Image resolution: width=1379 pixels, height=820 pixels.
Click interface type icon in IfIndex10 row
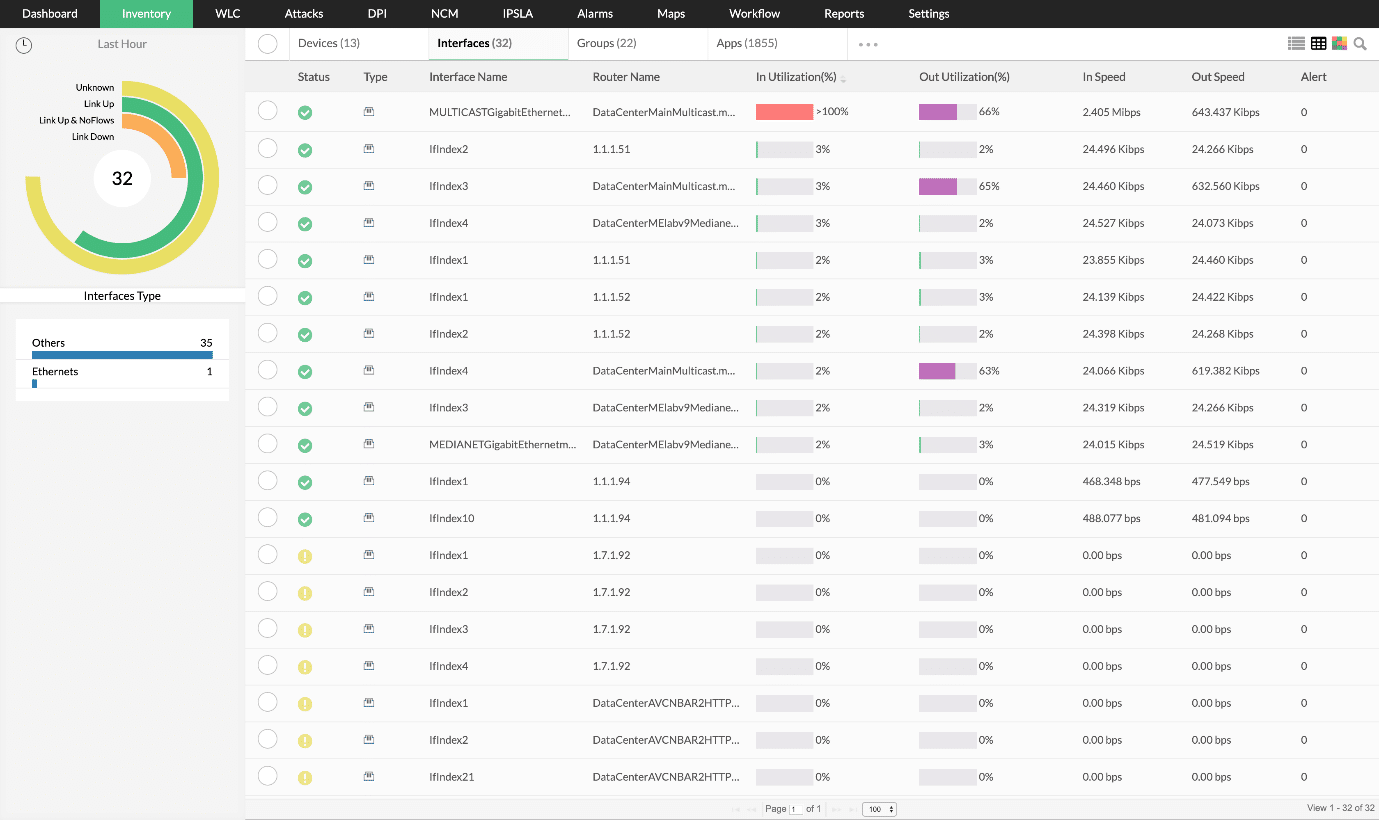pos(369,518)
